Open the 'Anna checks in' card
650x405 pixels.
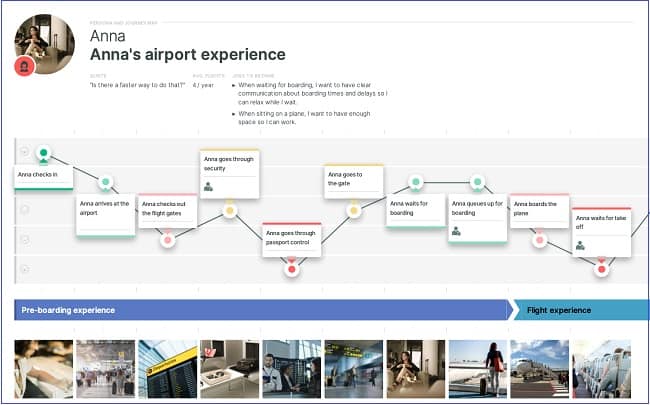[x=44, y=178]
